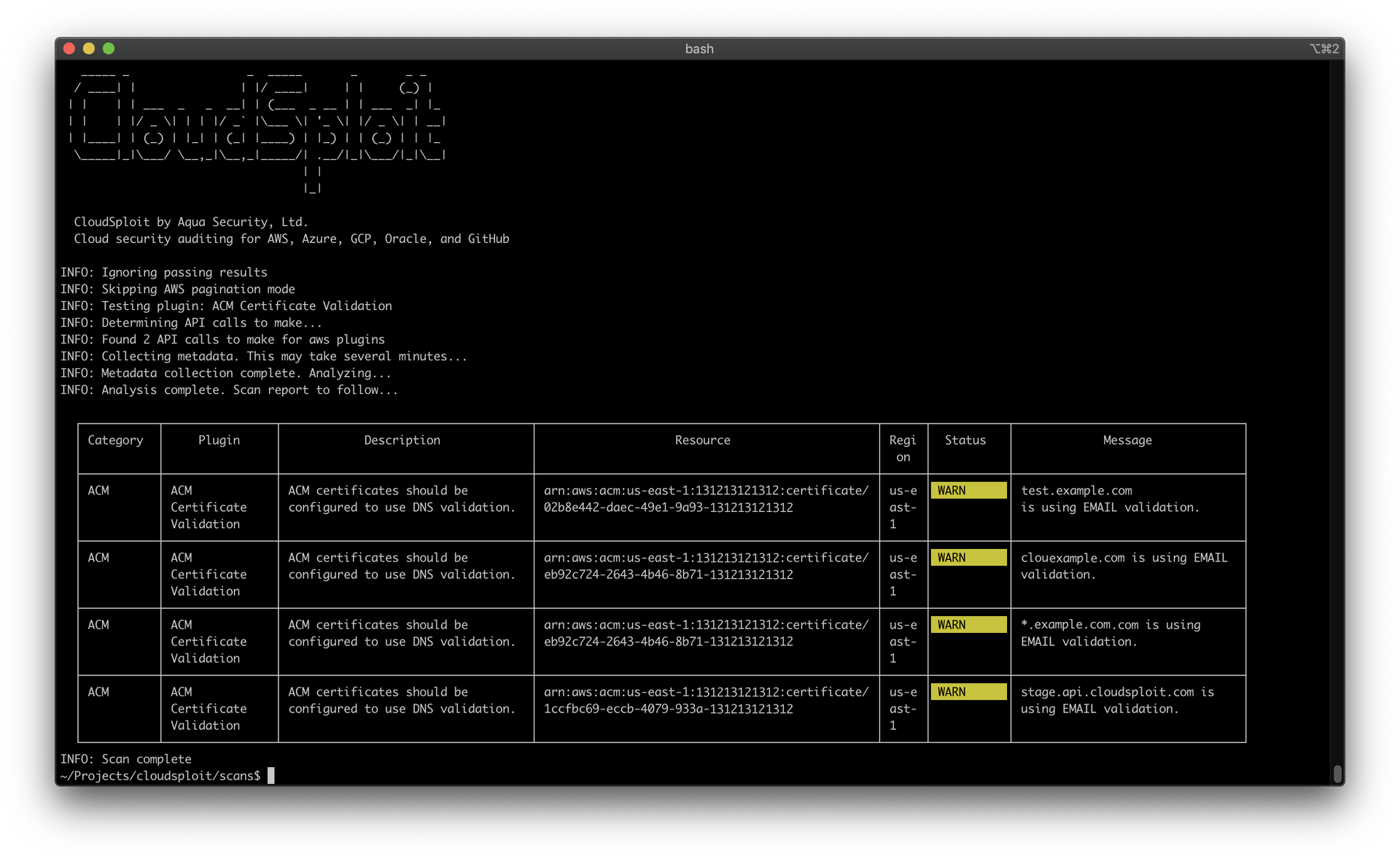Click the WARN badge for test.example.com
1400x859 pixels.
(x=968, y=491)
